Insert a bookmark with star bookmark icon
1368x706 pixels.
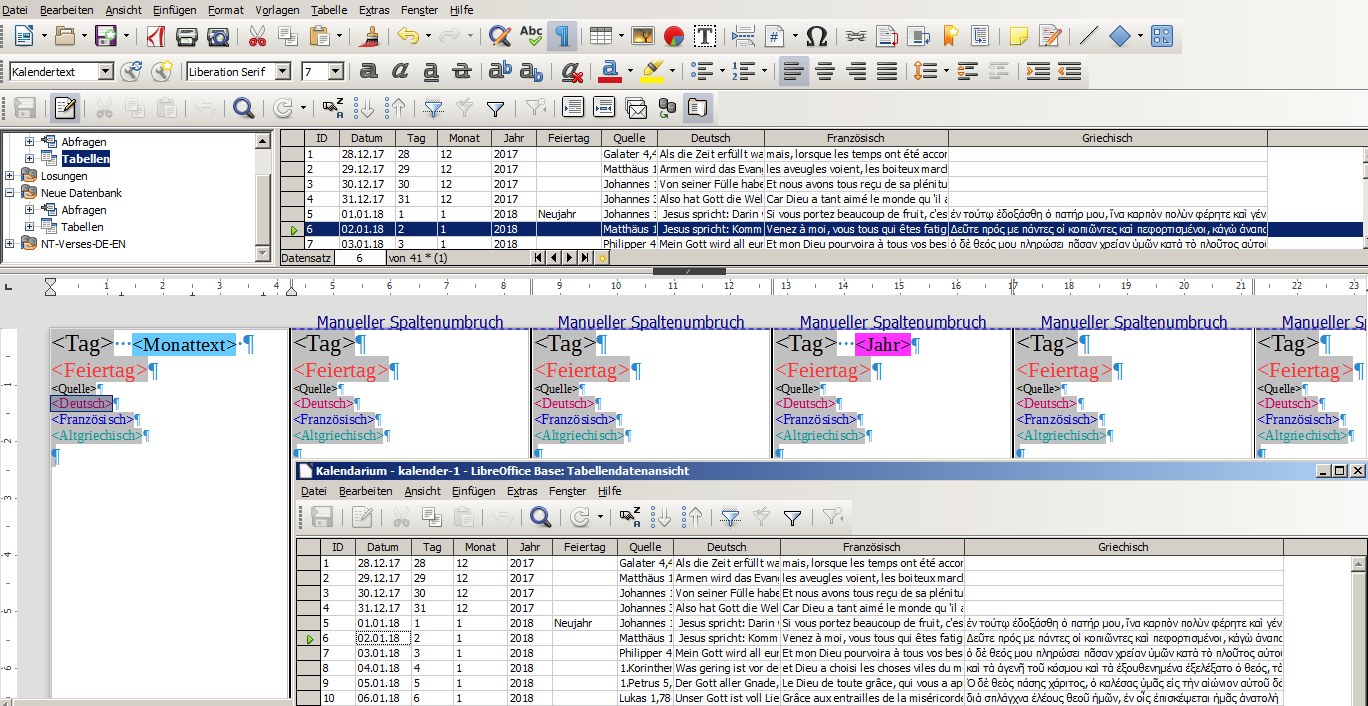[949, 37]
